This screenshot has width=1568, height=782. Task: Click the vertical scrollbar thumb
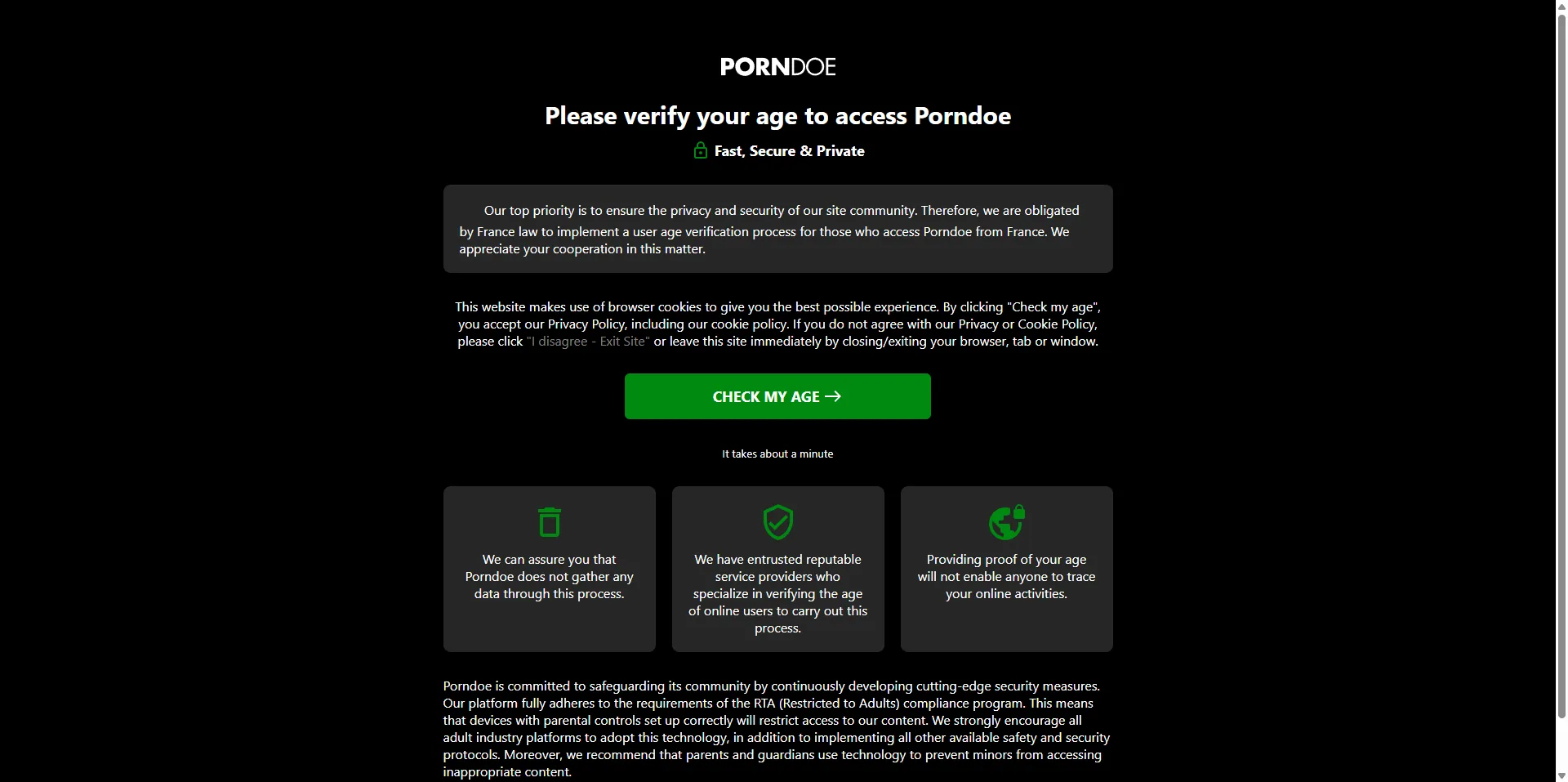tap(1561, 368)
